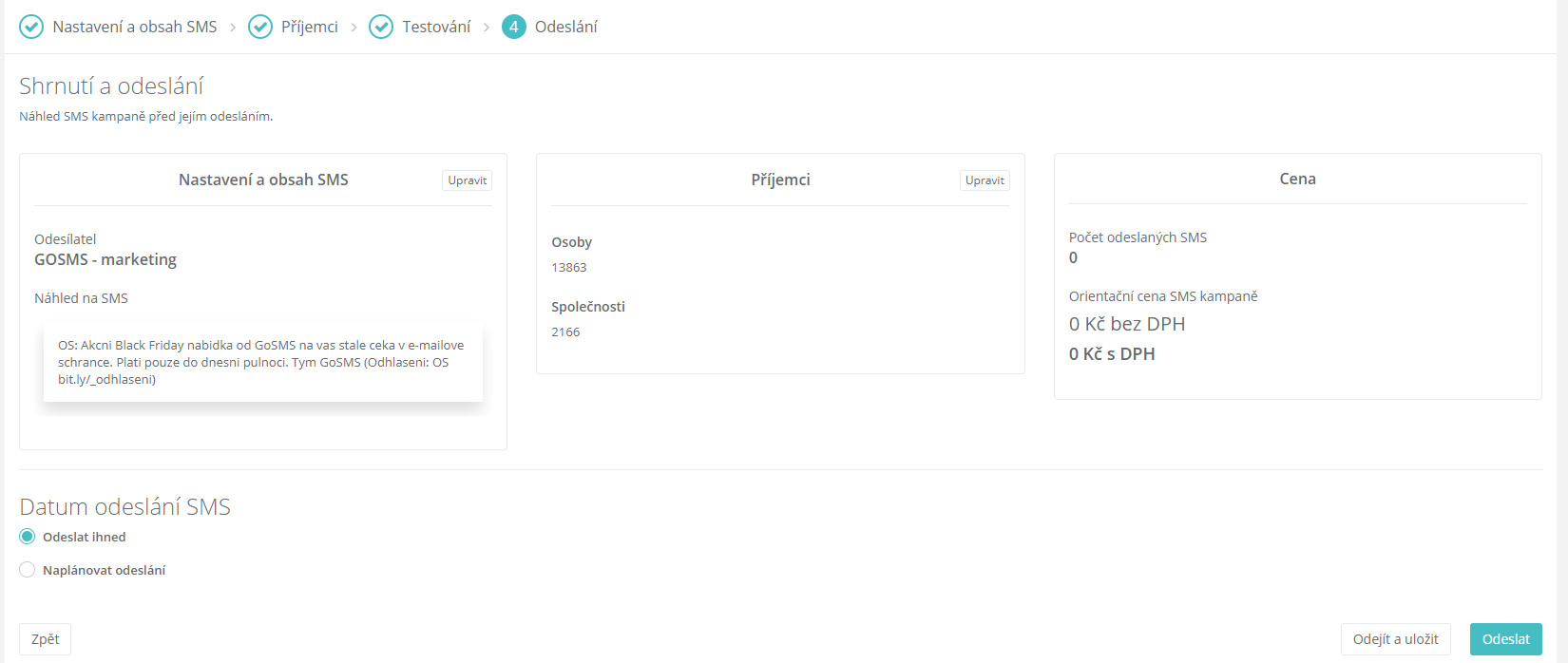Viewport: 1568px width, 663px height.
Task: Click the checkmark icon beside Testování step
Action: tap(381, 27)
